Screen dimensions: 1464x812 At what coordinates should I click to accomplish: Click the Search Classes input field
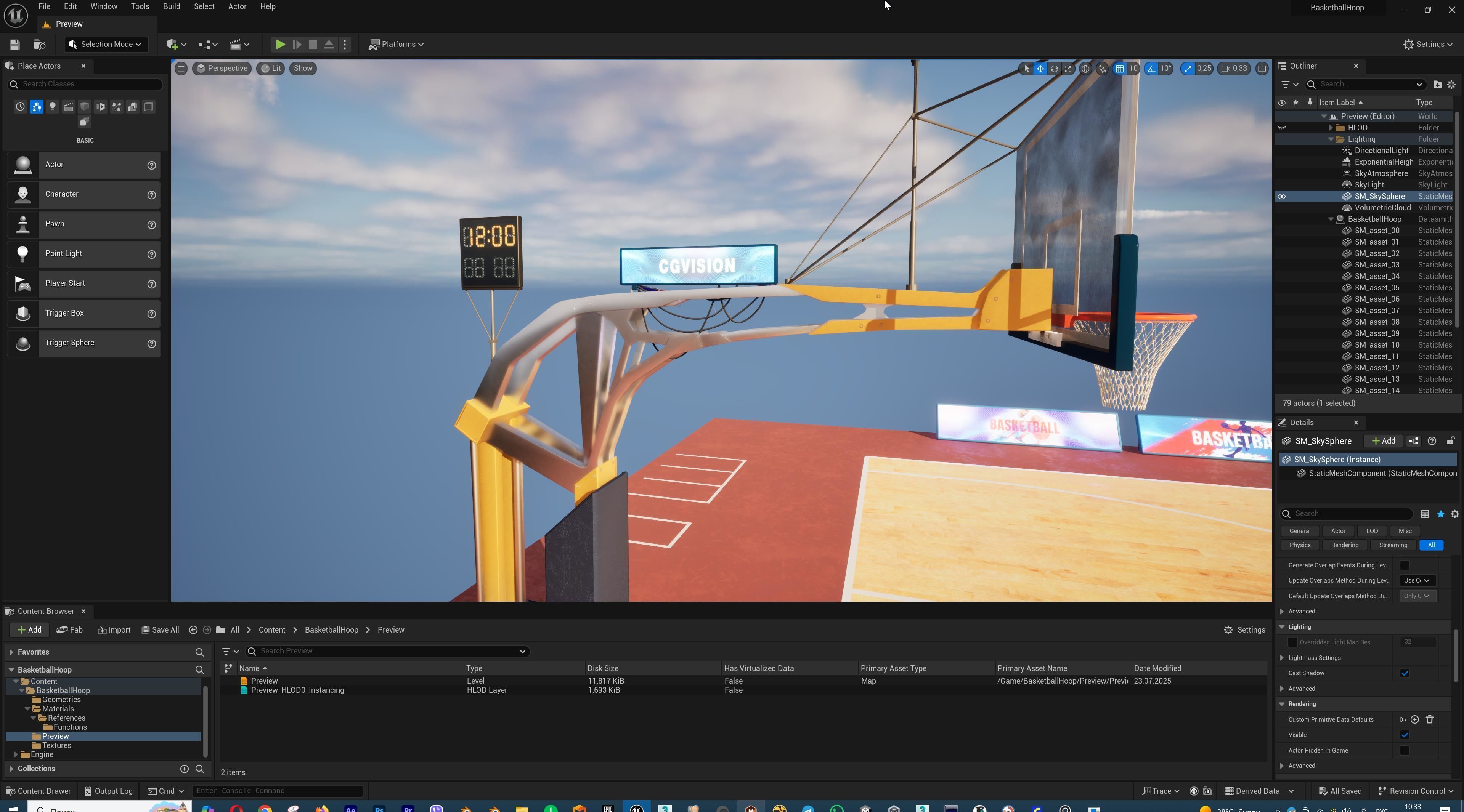[x=85, y=84]
